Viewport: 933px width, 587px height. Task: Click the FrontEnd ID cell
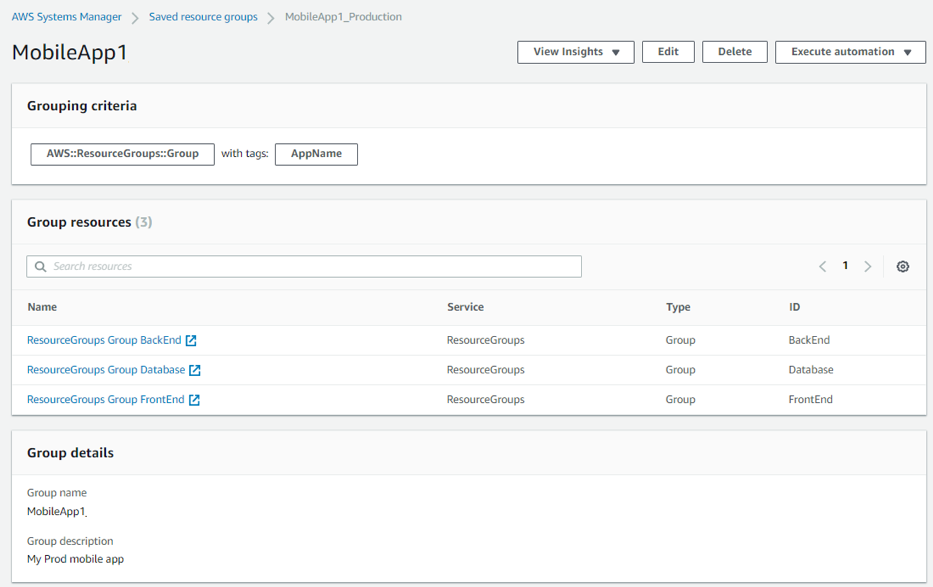point(810,400)
